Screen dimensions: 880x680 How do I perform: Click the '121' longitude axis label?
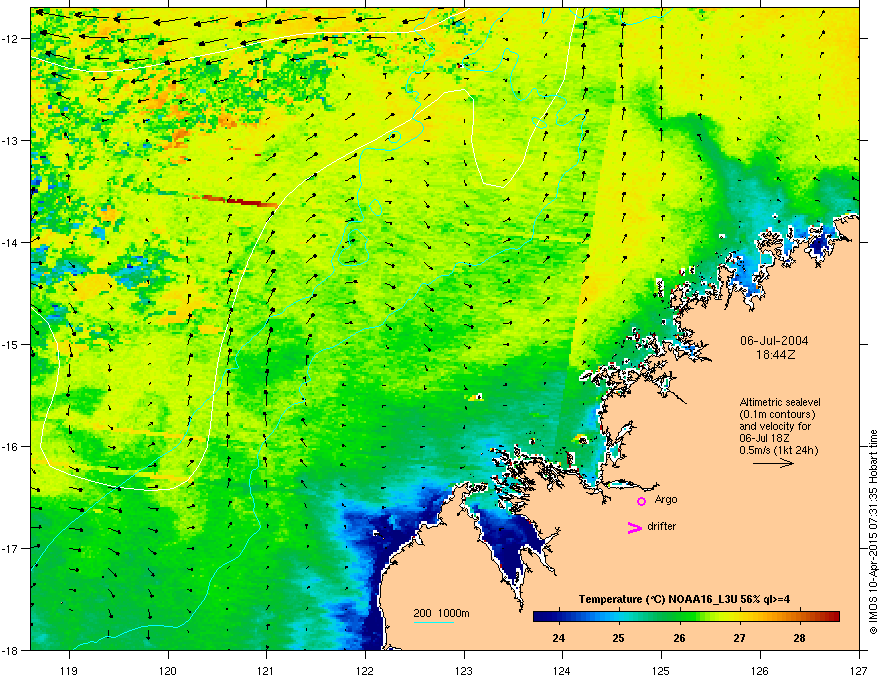click(x=266, y=670)
